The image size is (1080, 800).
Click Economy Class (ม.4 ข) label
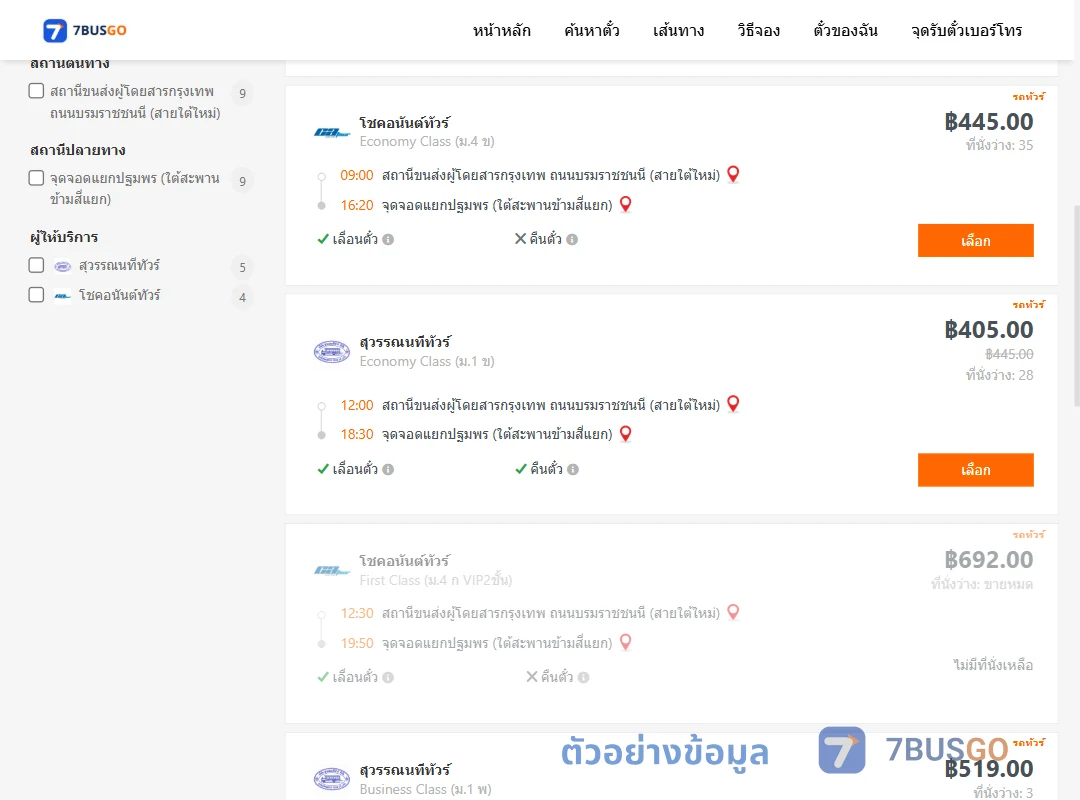click(x=427, y=141)
